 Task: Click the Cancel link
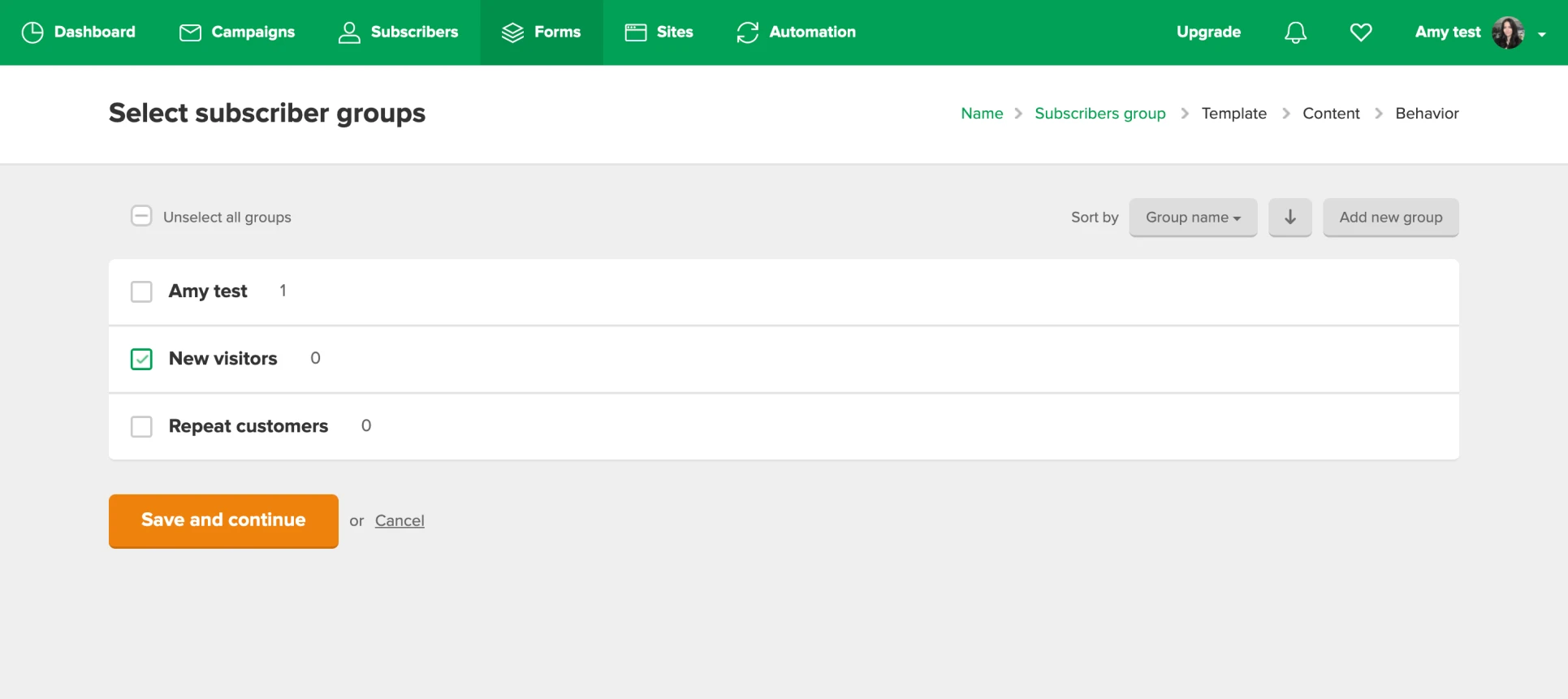pyautogui.click(x=400, y=520)
